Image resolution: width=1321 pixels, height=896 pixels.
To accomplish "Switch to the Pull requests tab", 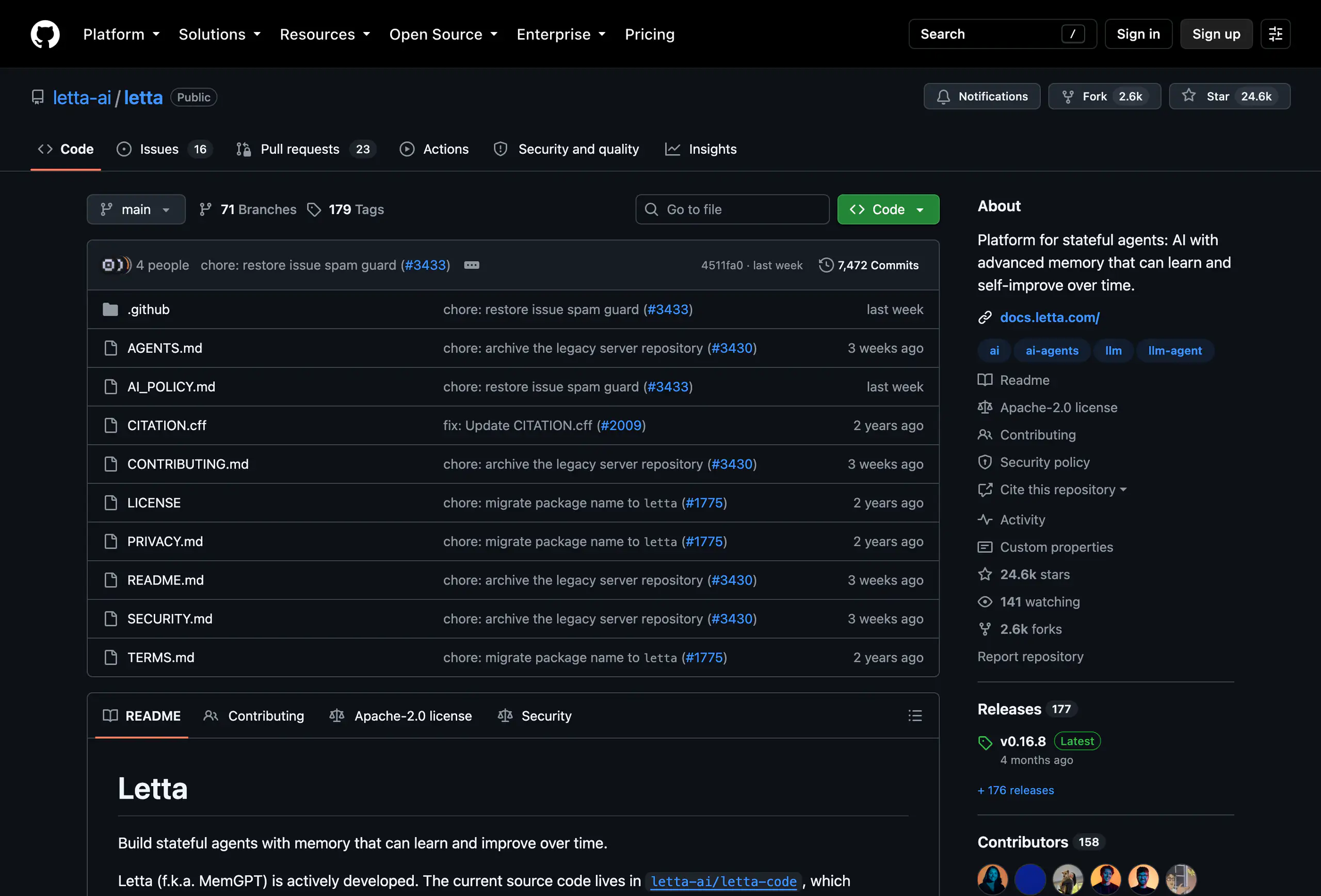I will (x=306, y=150).
